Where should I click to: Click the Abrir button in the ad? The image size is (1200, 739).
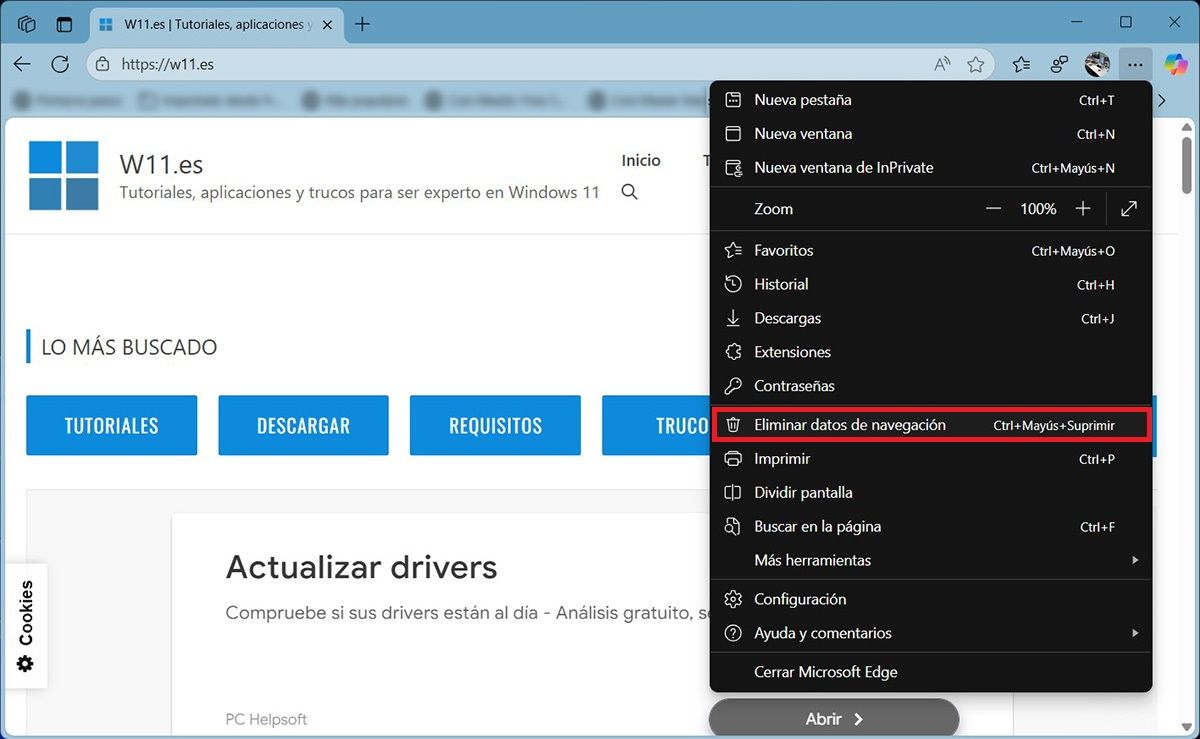tap(834, 719)
